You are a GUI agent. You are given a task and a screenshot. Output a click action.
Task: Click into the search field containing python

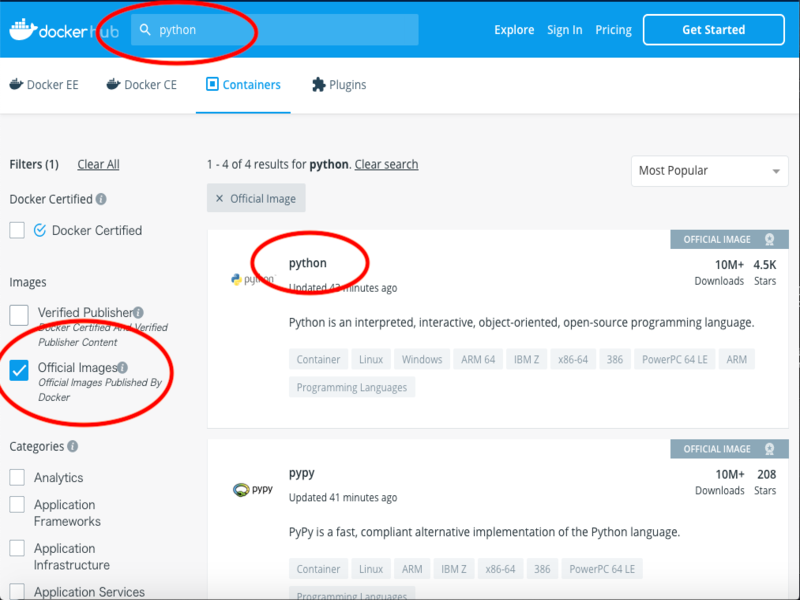(274, 30)
